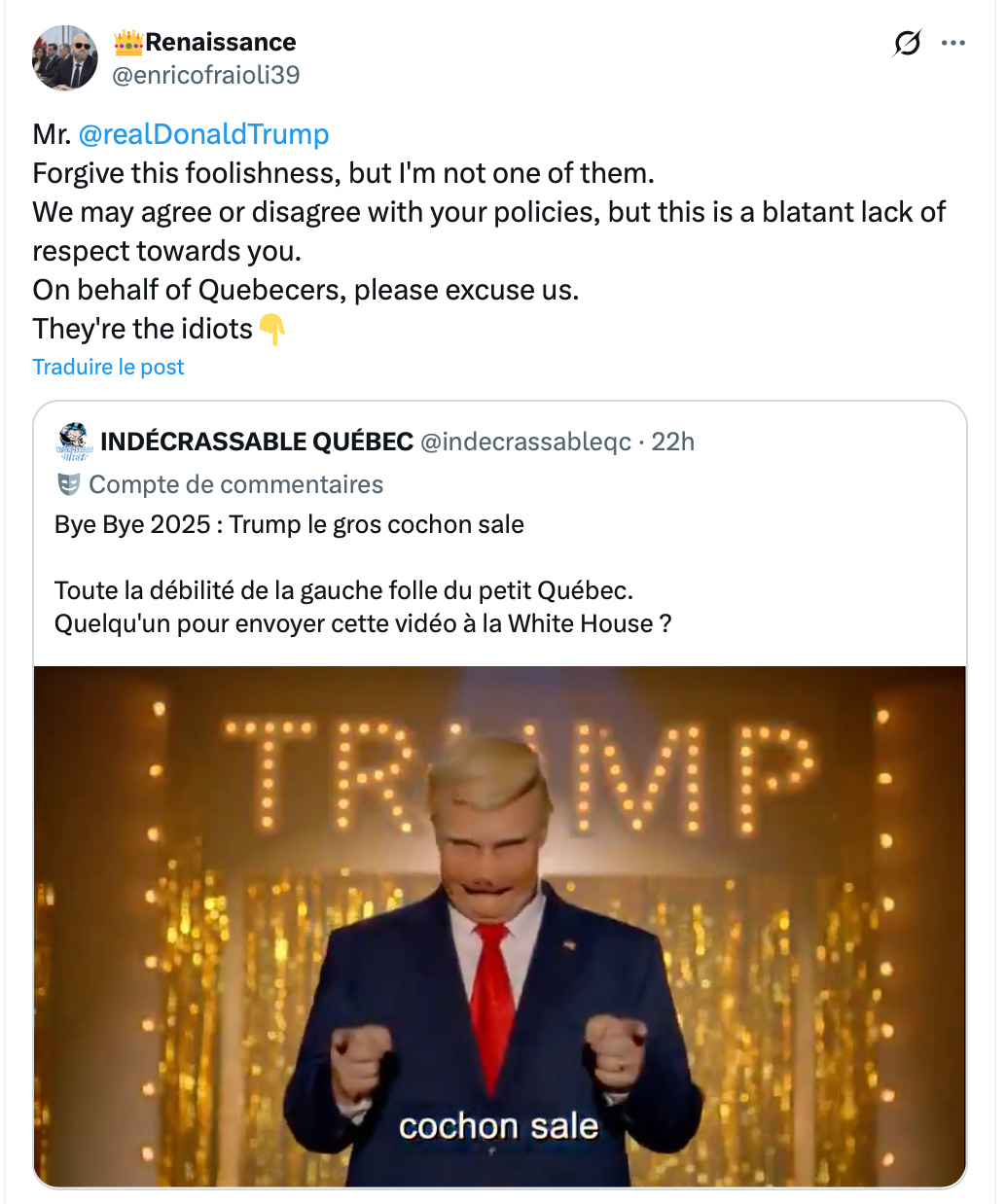The image size is (1006, 1204).
Task: Click the crown emoji beside Renaissance
Action: point(128,42)
